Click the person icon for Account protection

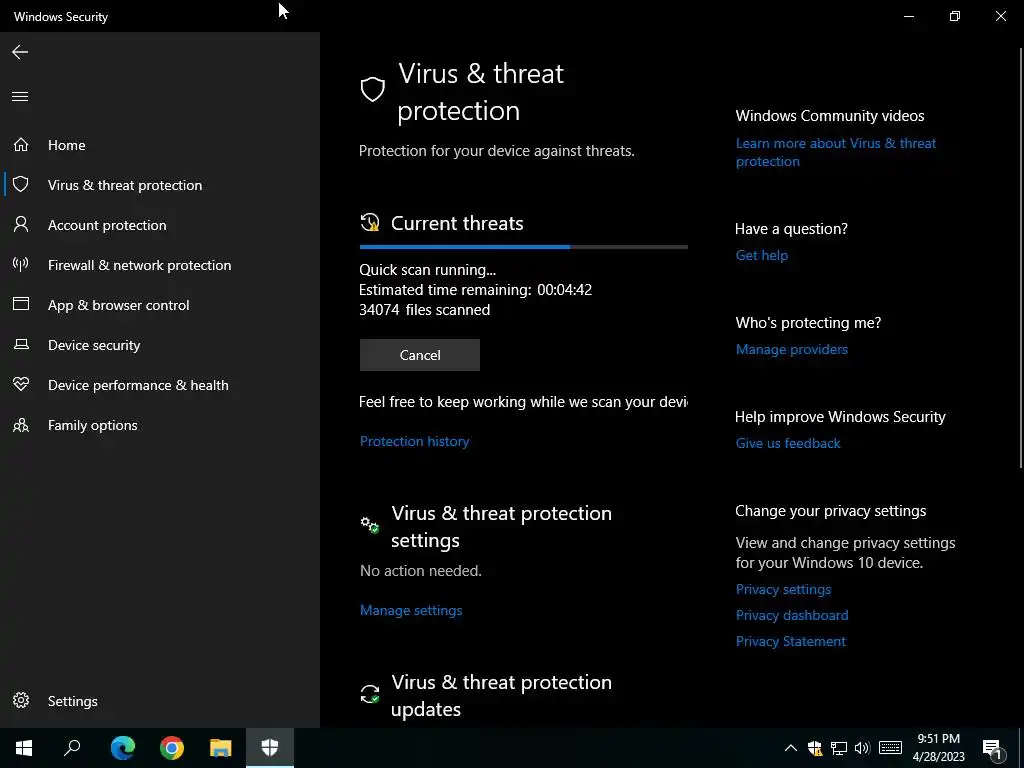[x=21, y=224]
